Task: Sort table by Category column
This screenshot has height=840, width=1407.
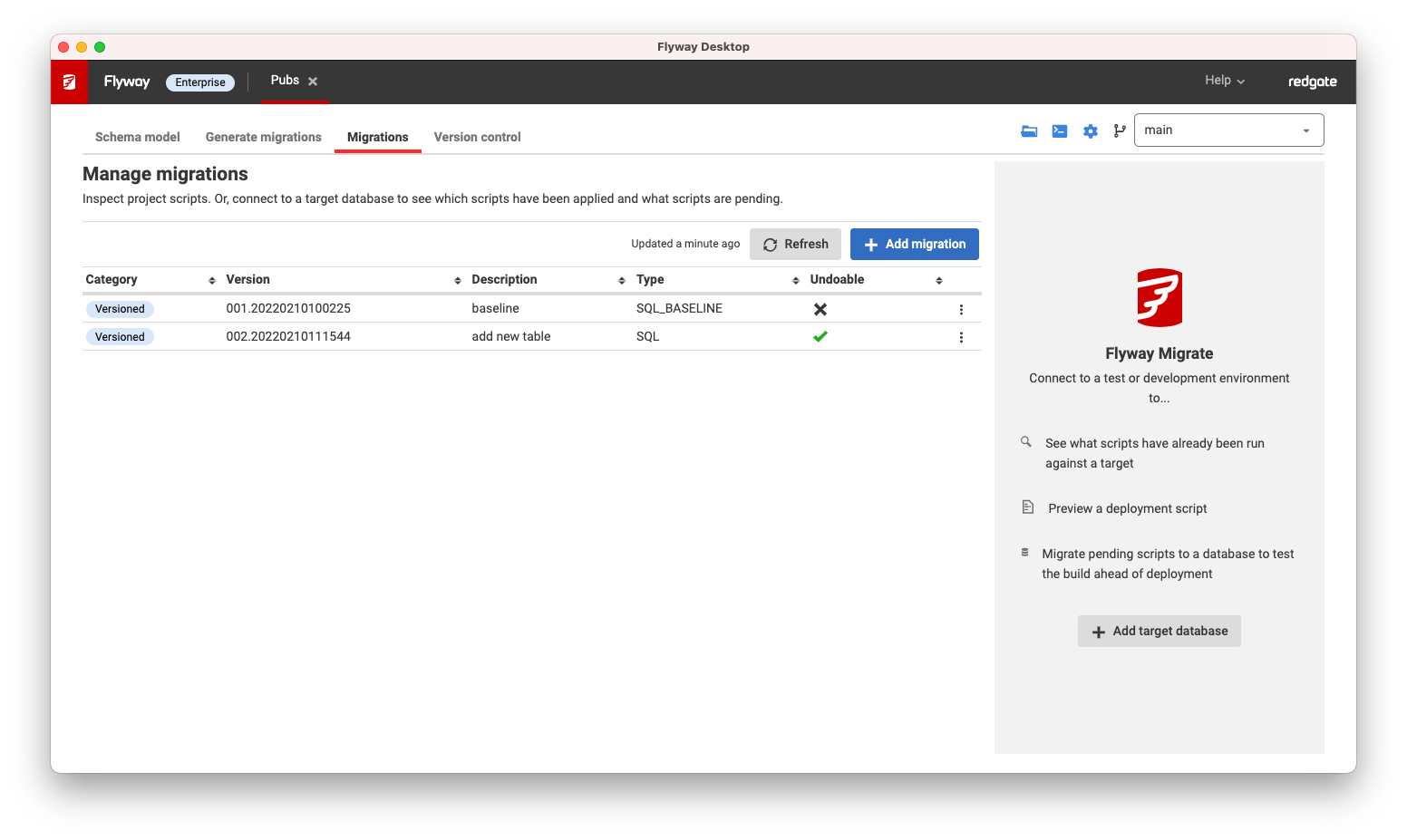Action: tap(212, 281)
